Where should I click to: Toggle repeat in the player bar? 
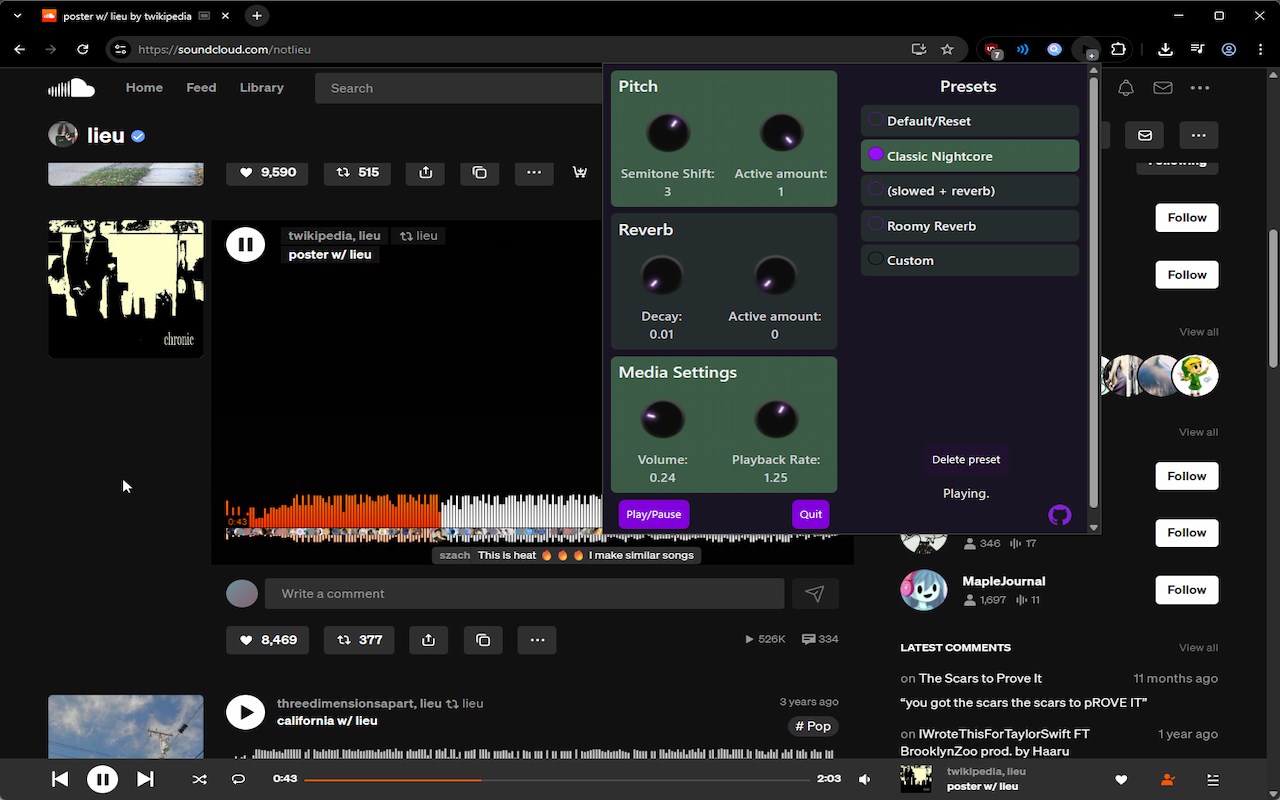[x=238, y=779]
